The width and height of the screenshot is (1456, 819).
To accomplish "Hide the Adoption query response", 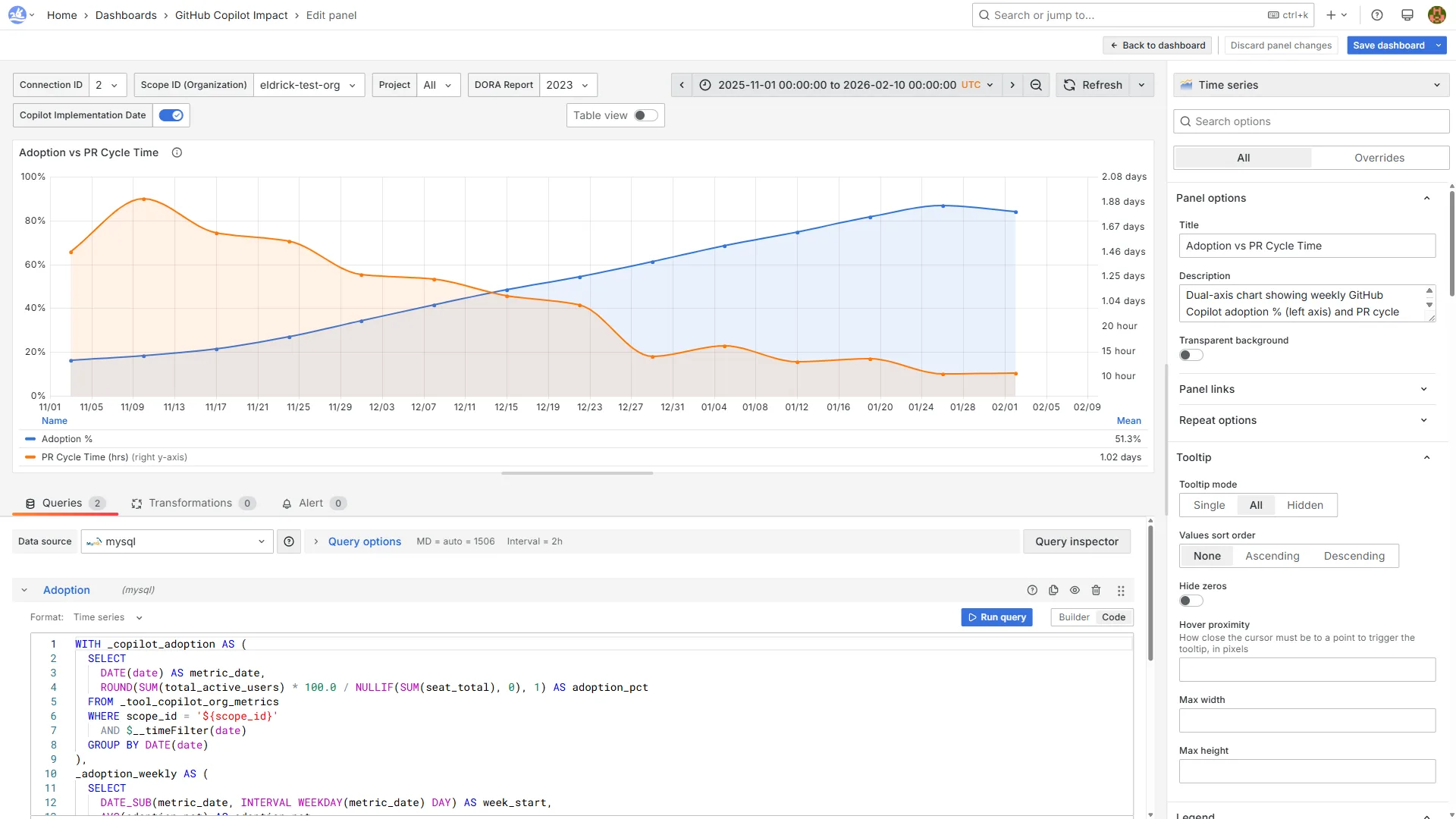I will click(x=1075, y=590).
